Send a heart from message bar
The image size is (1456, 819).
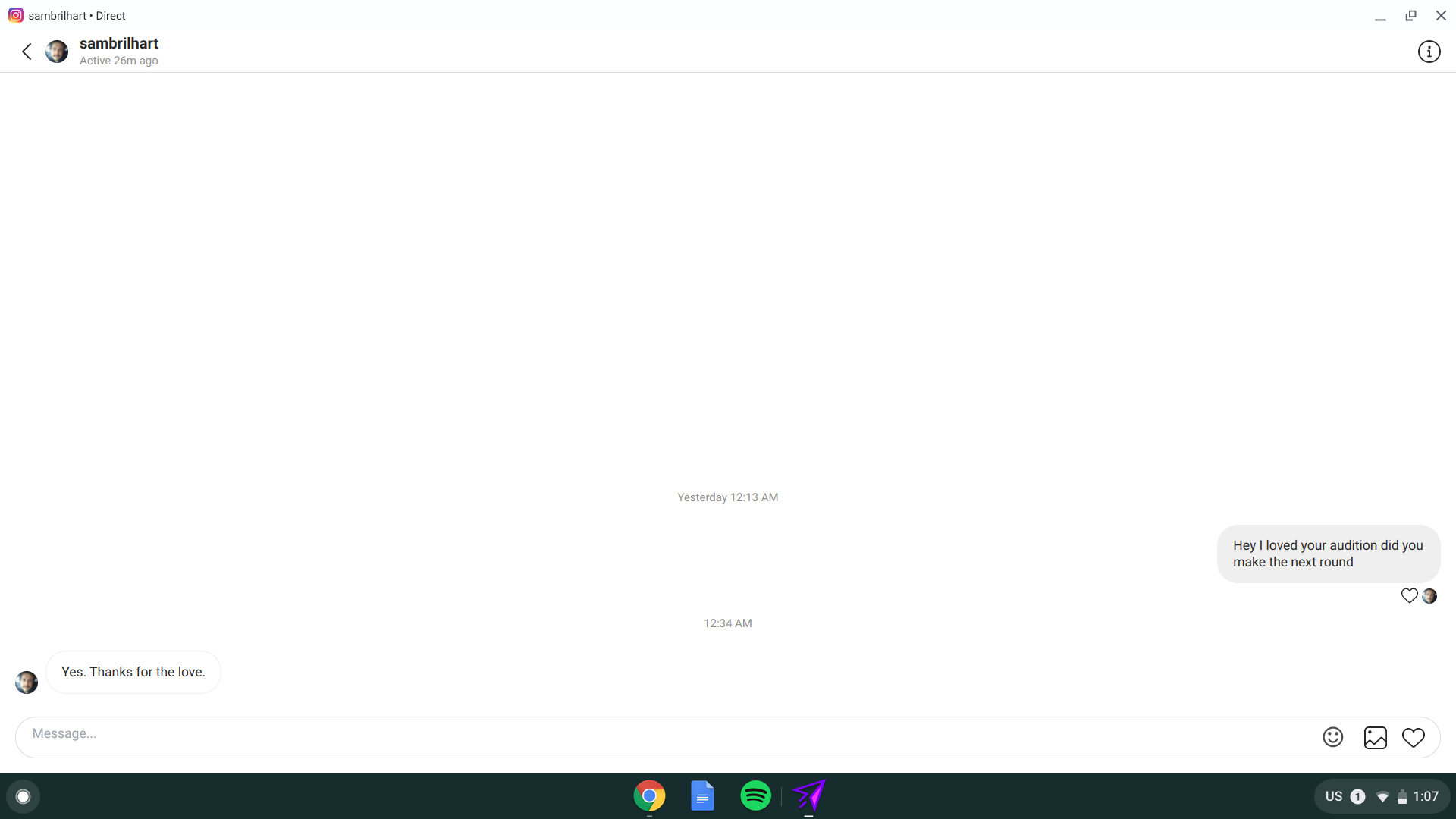(1413, 737)
